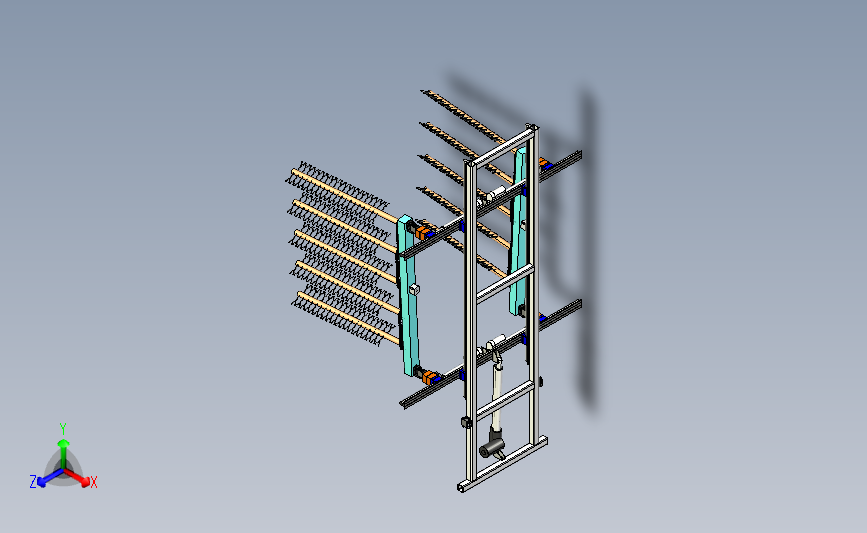The height and width of the screenshot is (533, 867).
Task: Select the base crossbar of the aluminum frame
Action: [x=502, y=464]
